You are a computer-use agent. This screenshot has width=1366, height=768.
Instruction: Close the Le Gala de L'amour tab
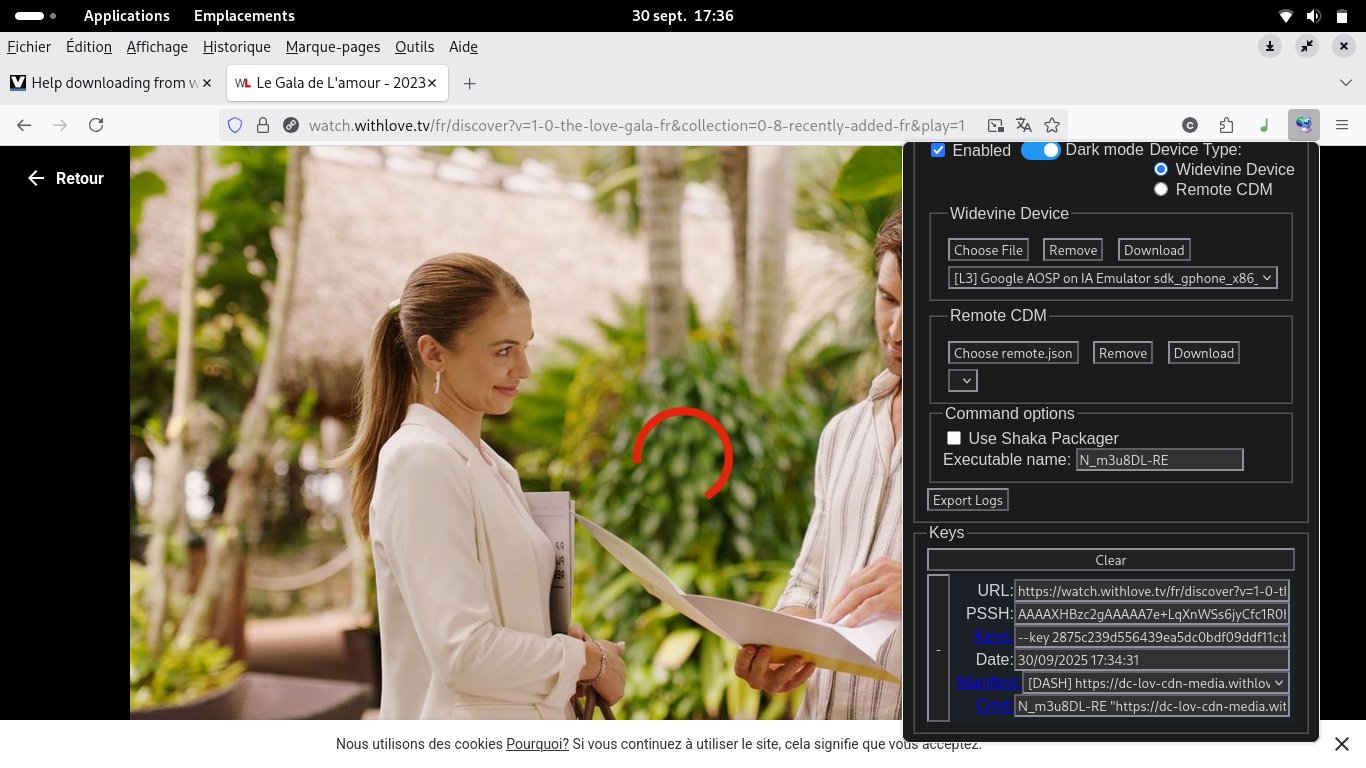tap(433, 83)
